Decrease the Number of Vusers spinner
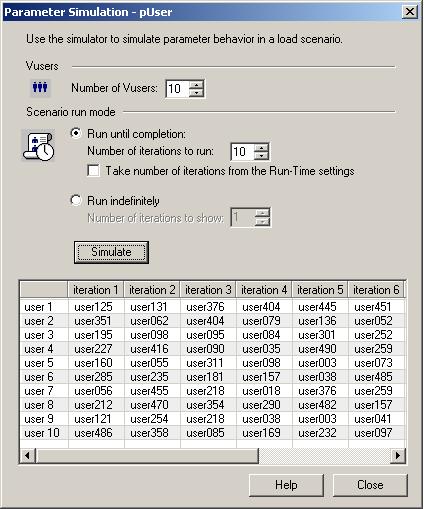424x509 pixels. click(x=196, y=93)
